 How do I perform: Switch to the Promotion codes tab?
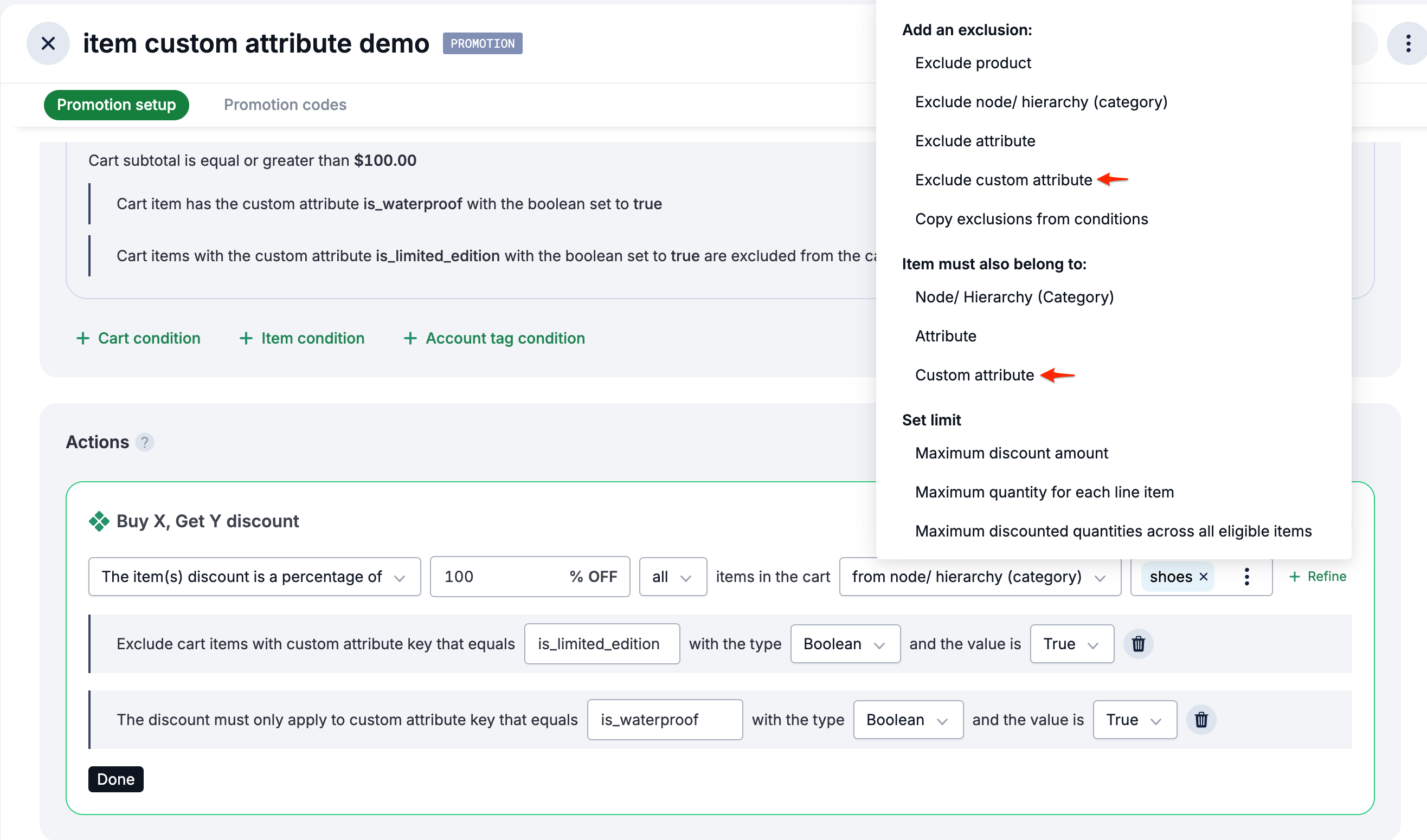[285, 105]
